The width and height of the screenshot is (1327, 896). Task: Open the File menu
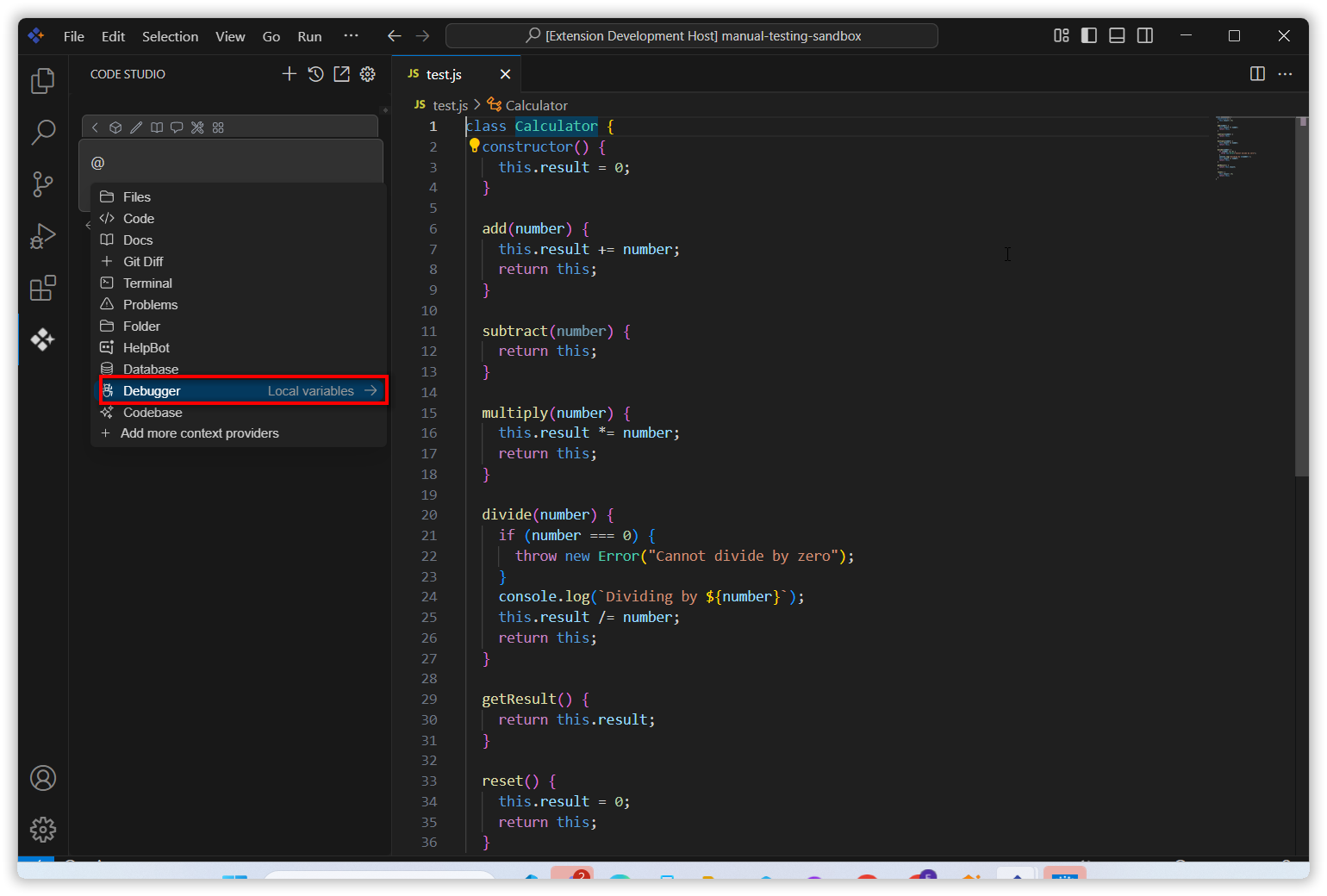pos(74,36)
